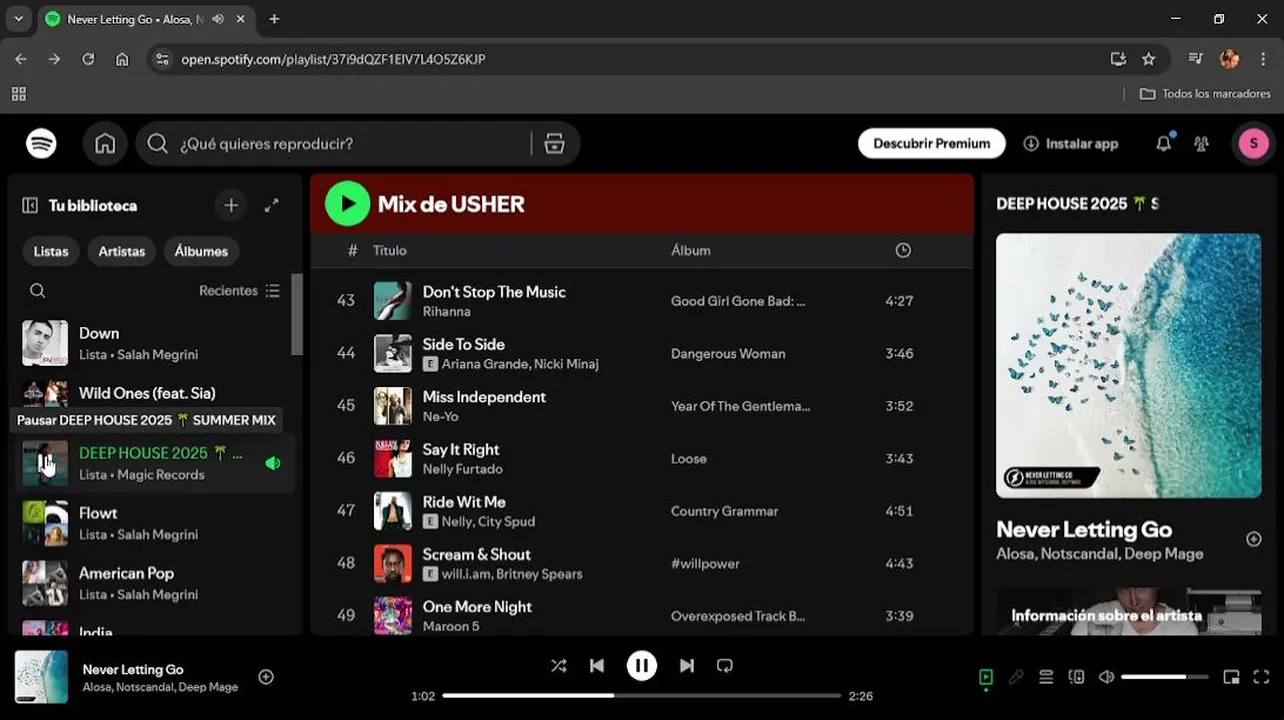Search in library with magnifier icon
Viewport: 1284px width, 720px height.
click(37, 291)
